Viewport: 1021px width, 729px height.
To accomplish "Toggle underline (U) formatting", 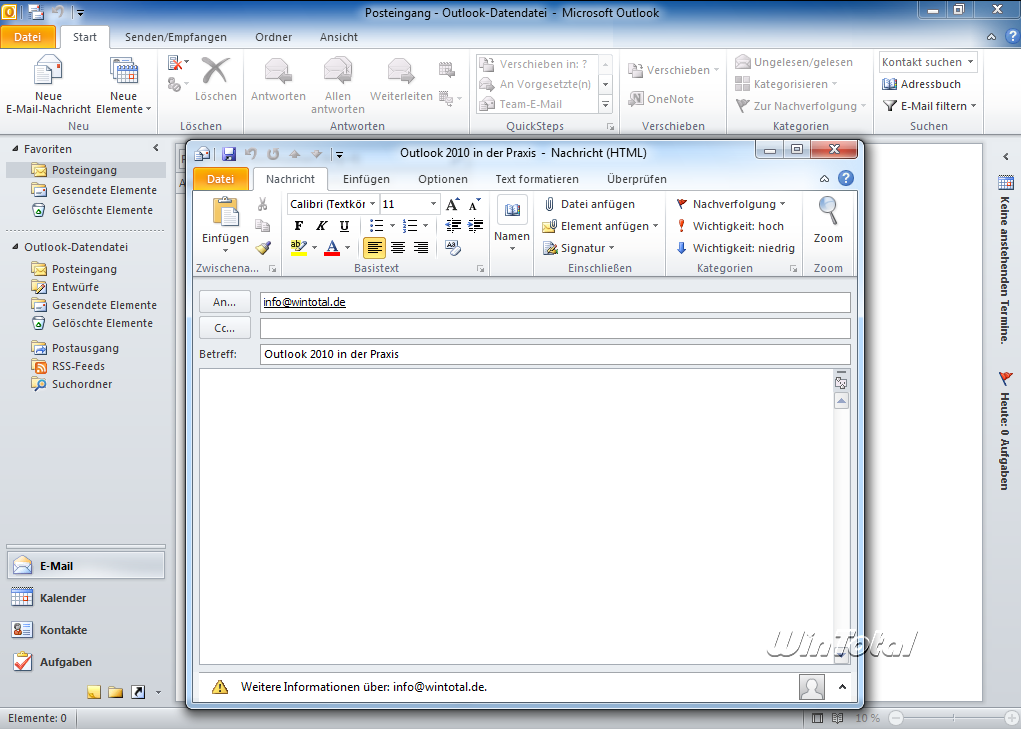I will [x=344, y=226].
